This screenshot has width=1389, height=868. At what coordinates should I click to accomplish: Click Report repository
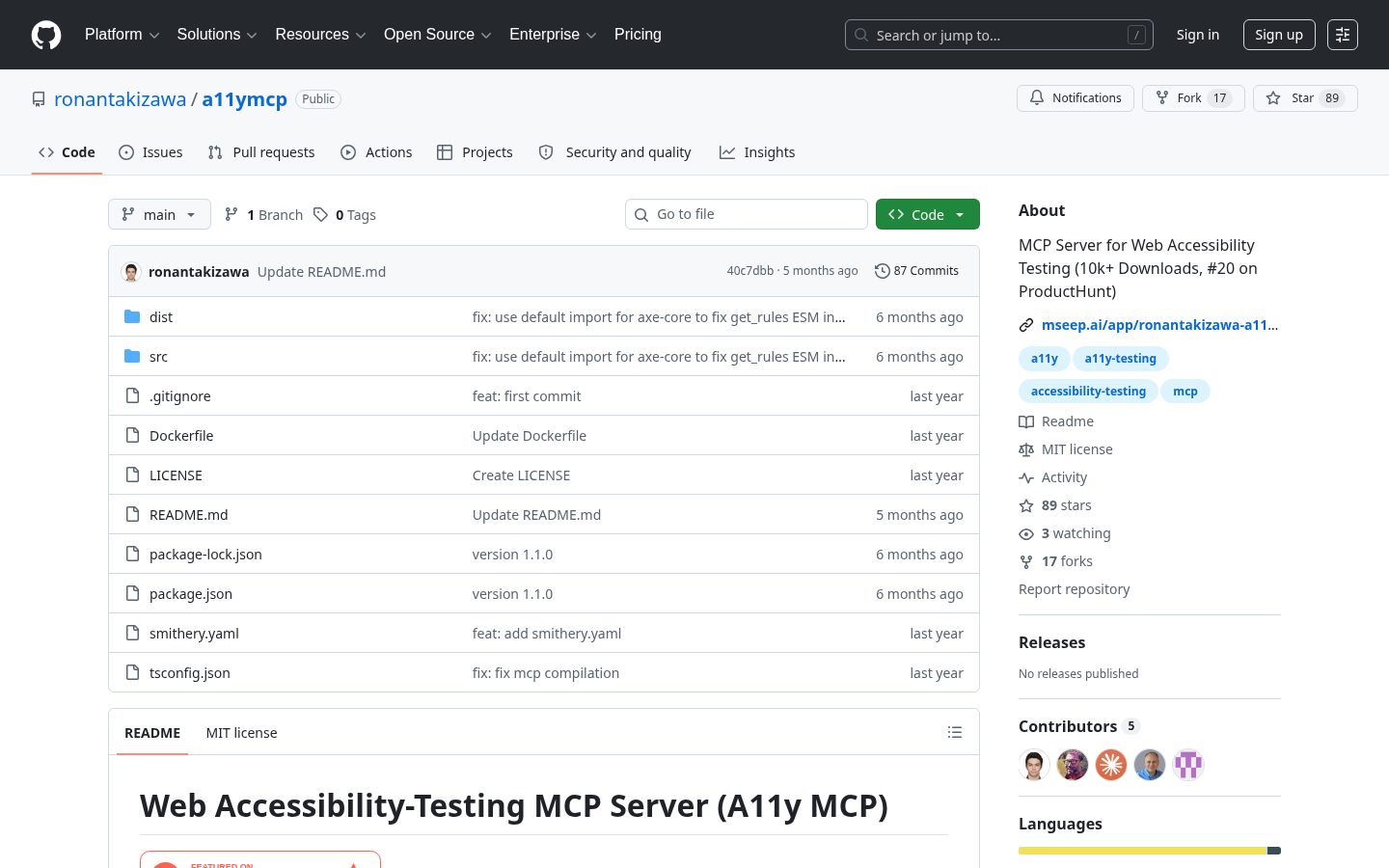[1074, 589]
